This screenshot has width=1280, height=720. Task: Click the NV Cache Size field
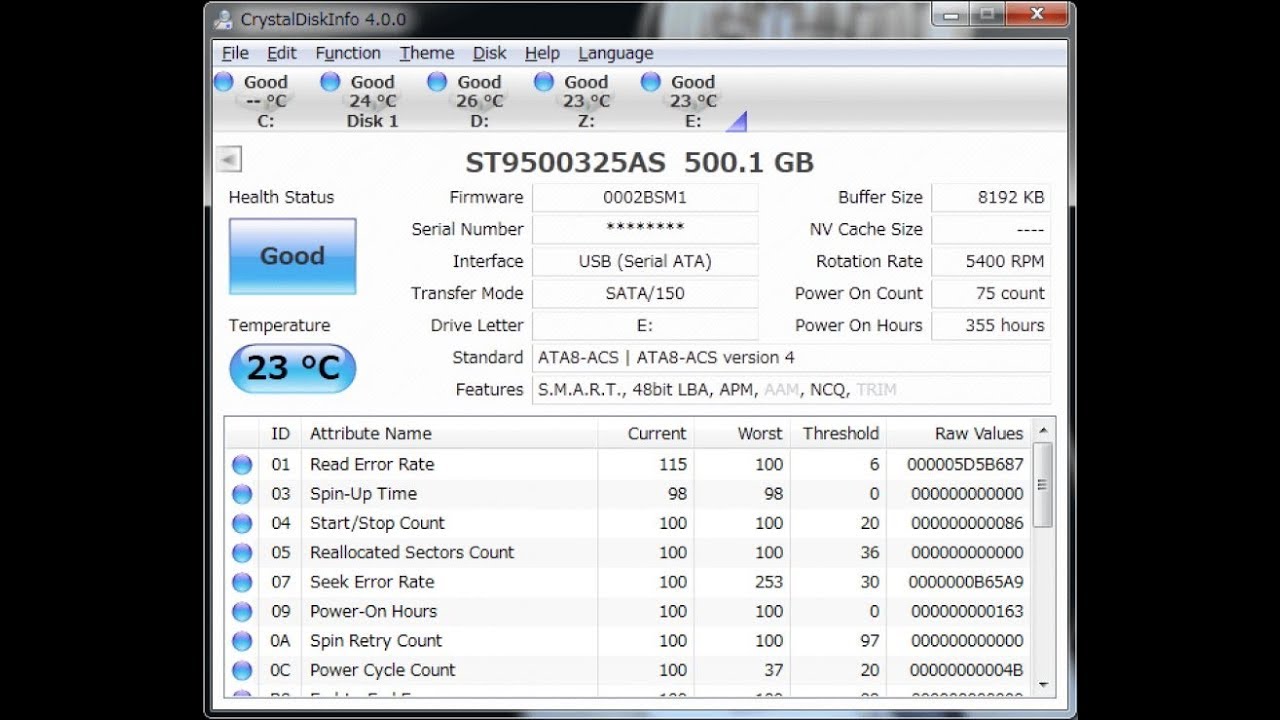click(x=991, y=229)
